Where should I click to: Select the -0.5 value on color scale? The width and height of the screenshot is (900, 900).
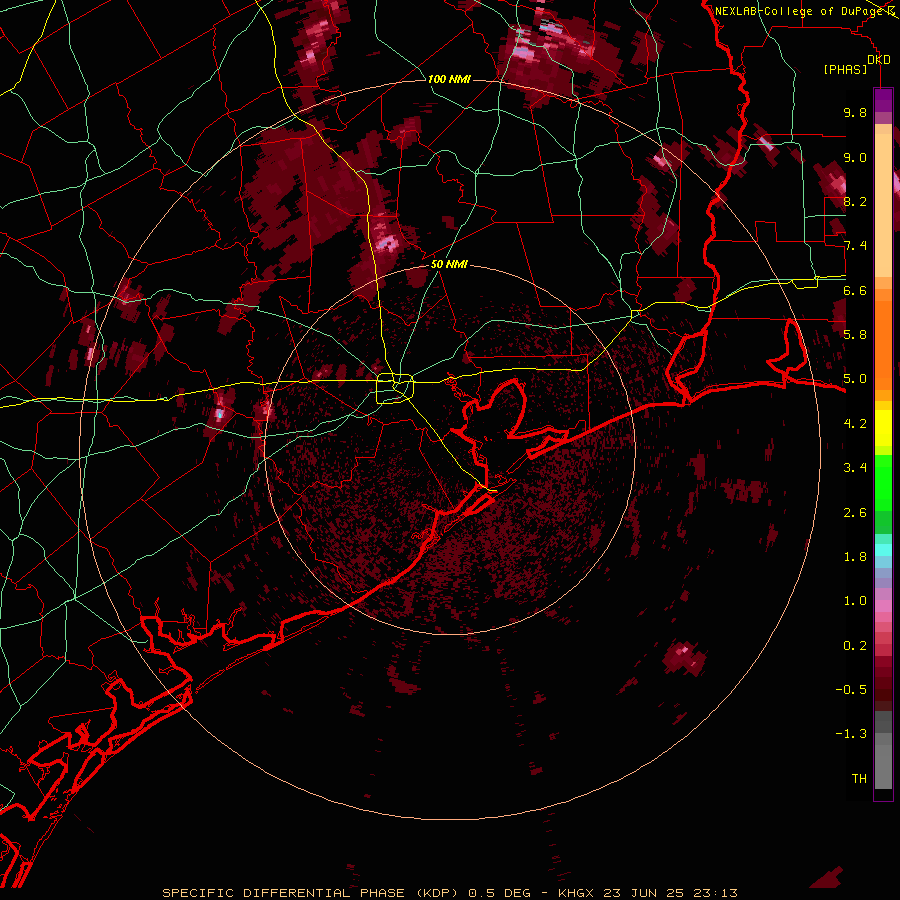851,690
